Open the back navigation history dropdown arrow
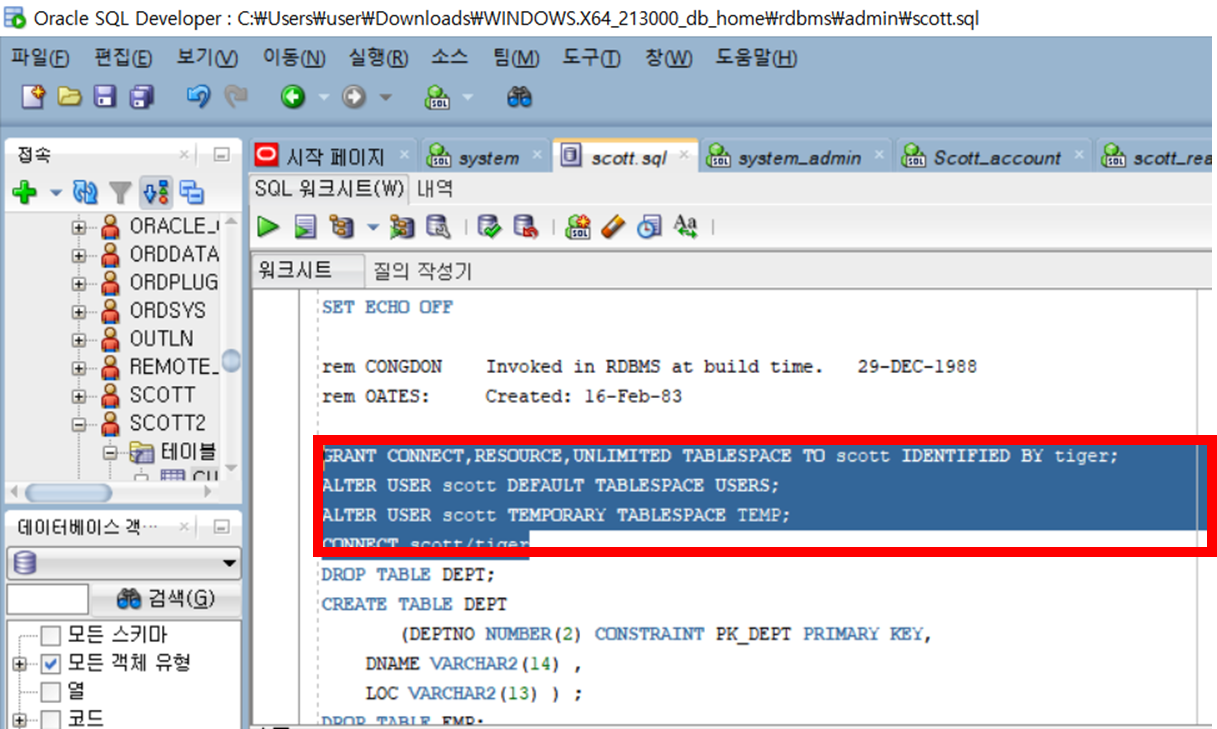1217x729 pixels. tap(322, 98)
